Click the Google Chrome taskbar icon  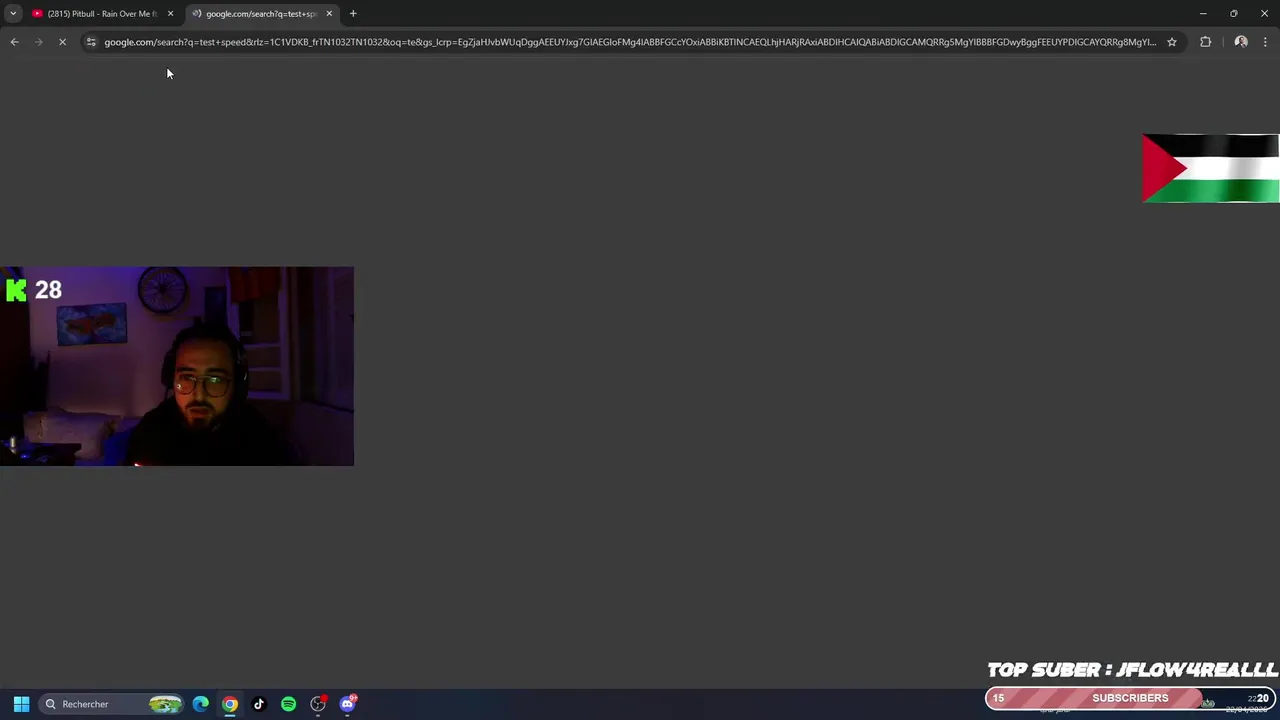[230, 704]
